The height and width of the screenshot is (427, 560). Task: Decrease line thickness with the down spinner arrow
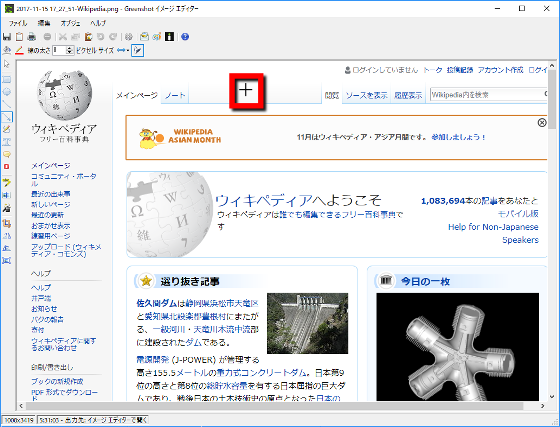70,52
